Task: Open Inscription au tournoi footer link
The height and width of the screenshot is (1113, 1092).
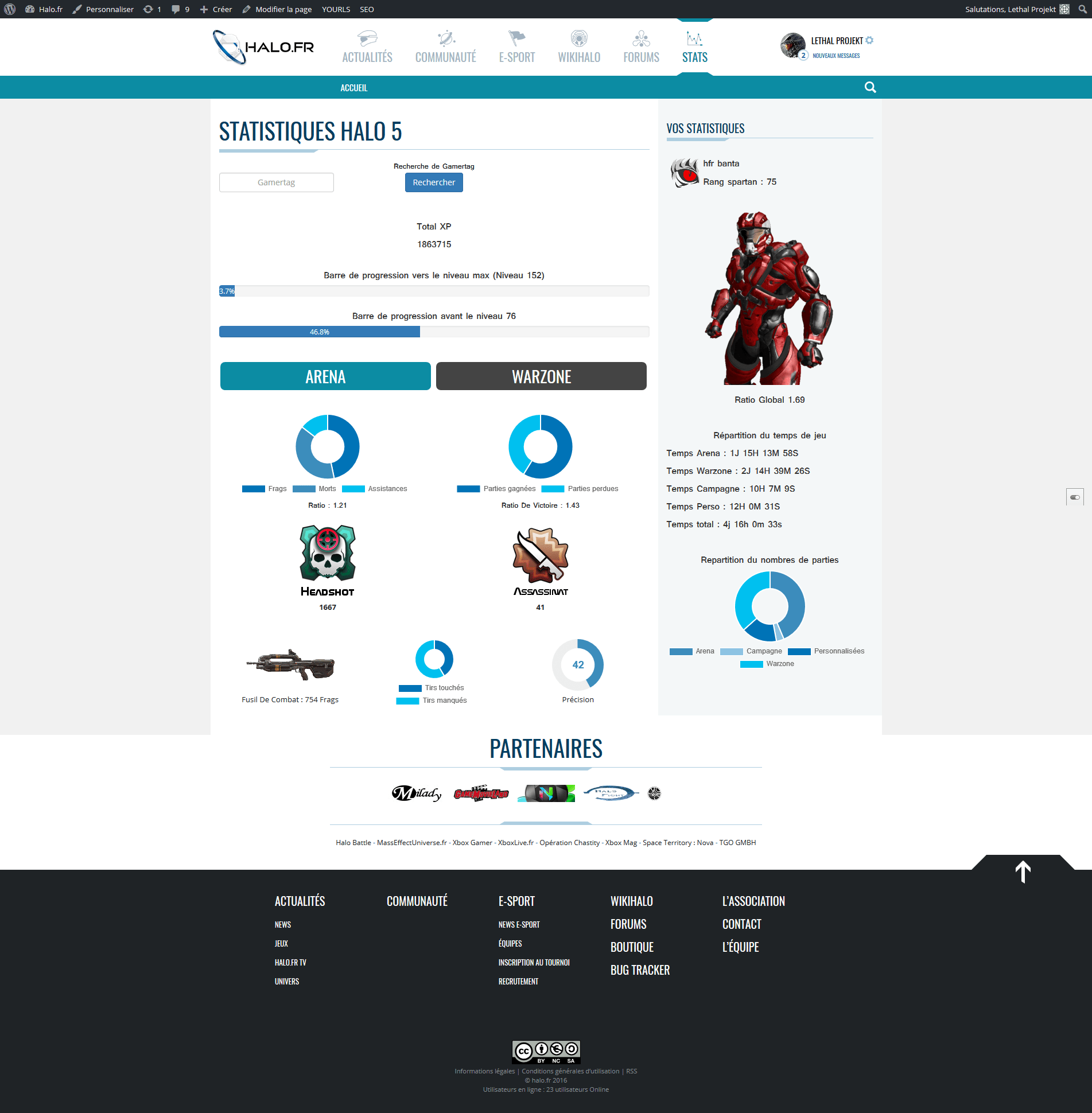Action: coord(534,963)
